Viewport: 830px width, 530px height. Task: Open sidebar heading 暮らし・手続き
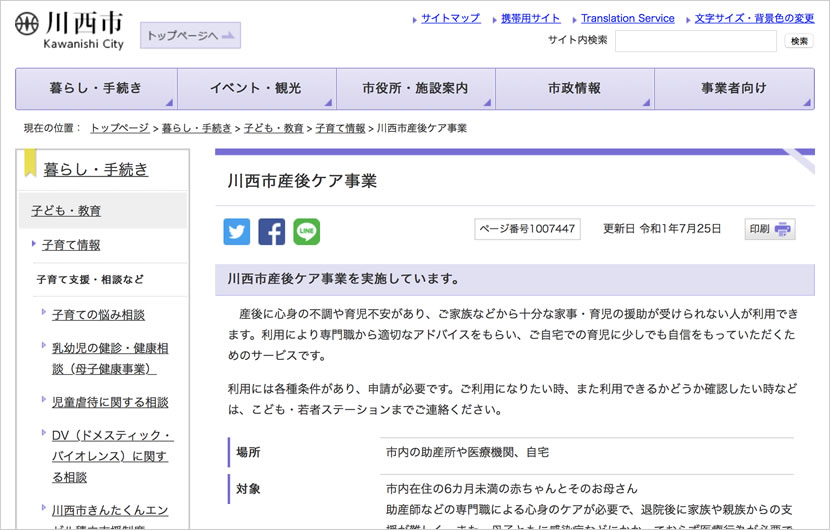(96, 169)
